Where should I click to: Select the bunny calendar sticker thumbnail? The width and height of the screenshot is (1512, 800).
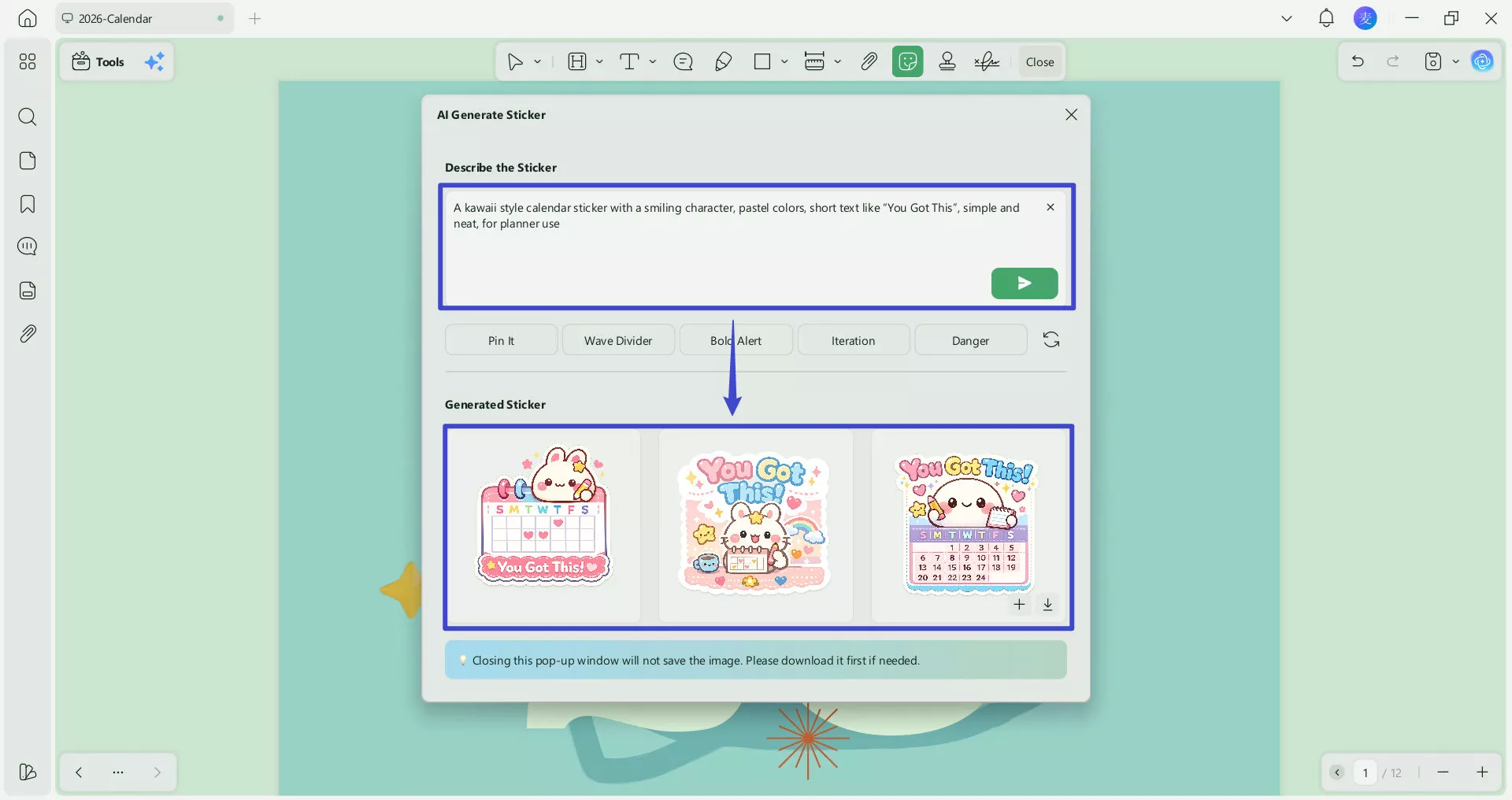click(x=544, y=526)
